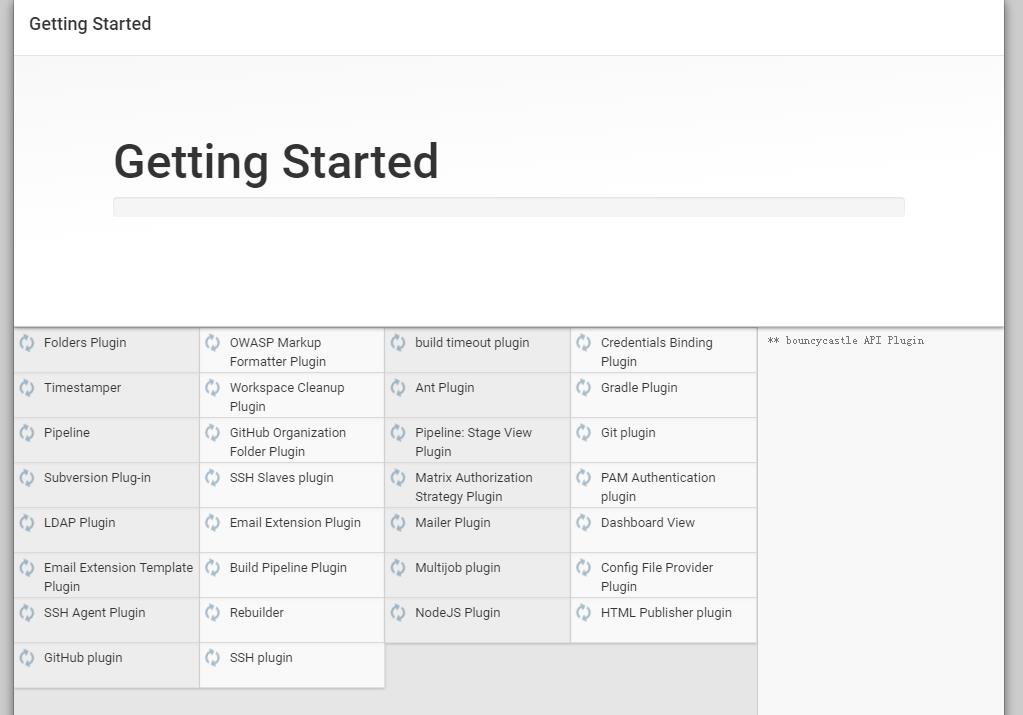Screen dimensions: 1023x715
Task: Click the 'Workspace Cleanup Plugin' text
Action: (x=287, y=397)
